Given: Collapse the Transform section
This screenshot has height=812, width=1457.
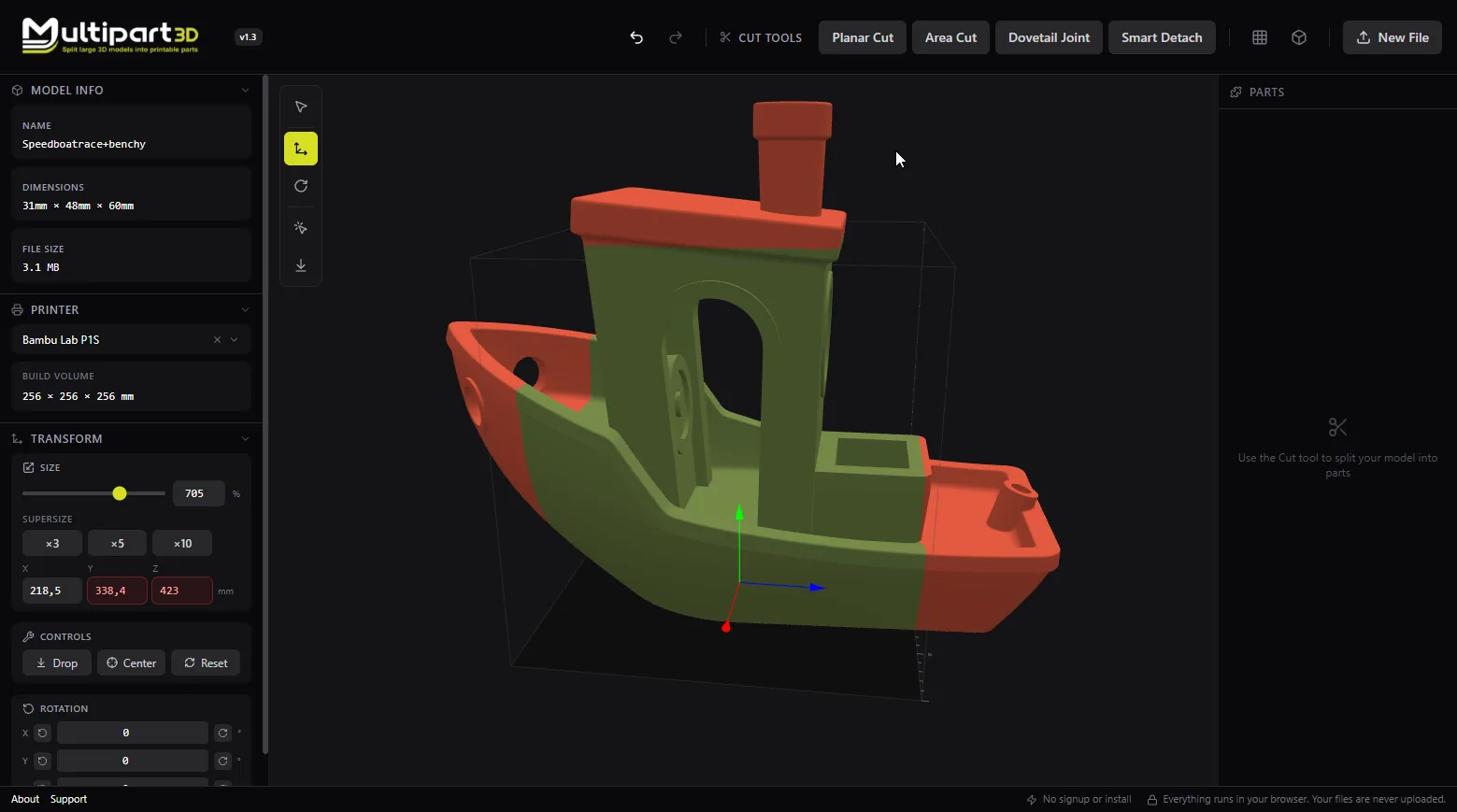Looking at the screenshot, I should [x=245, y=439].
